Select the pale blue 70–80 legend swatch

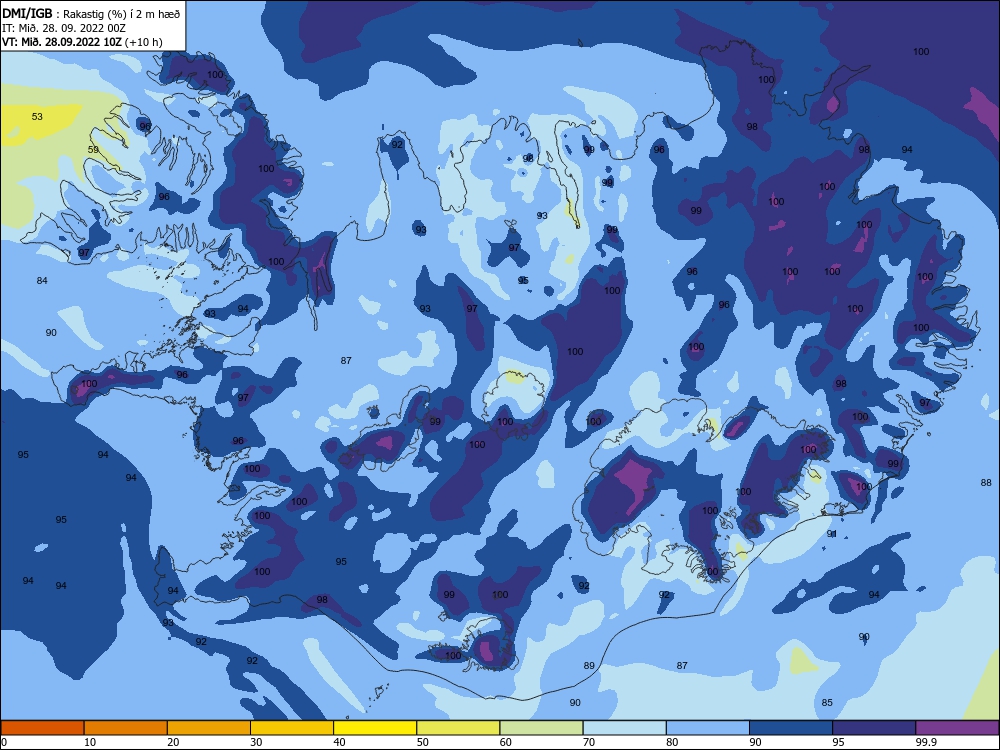tap(624, 728)
